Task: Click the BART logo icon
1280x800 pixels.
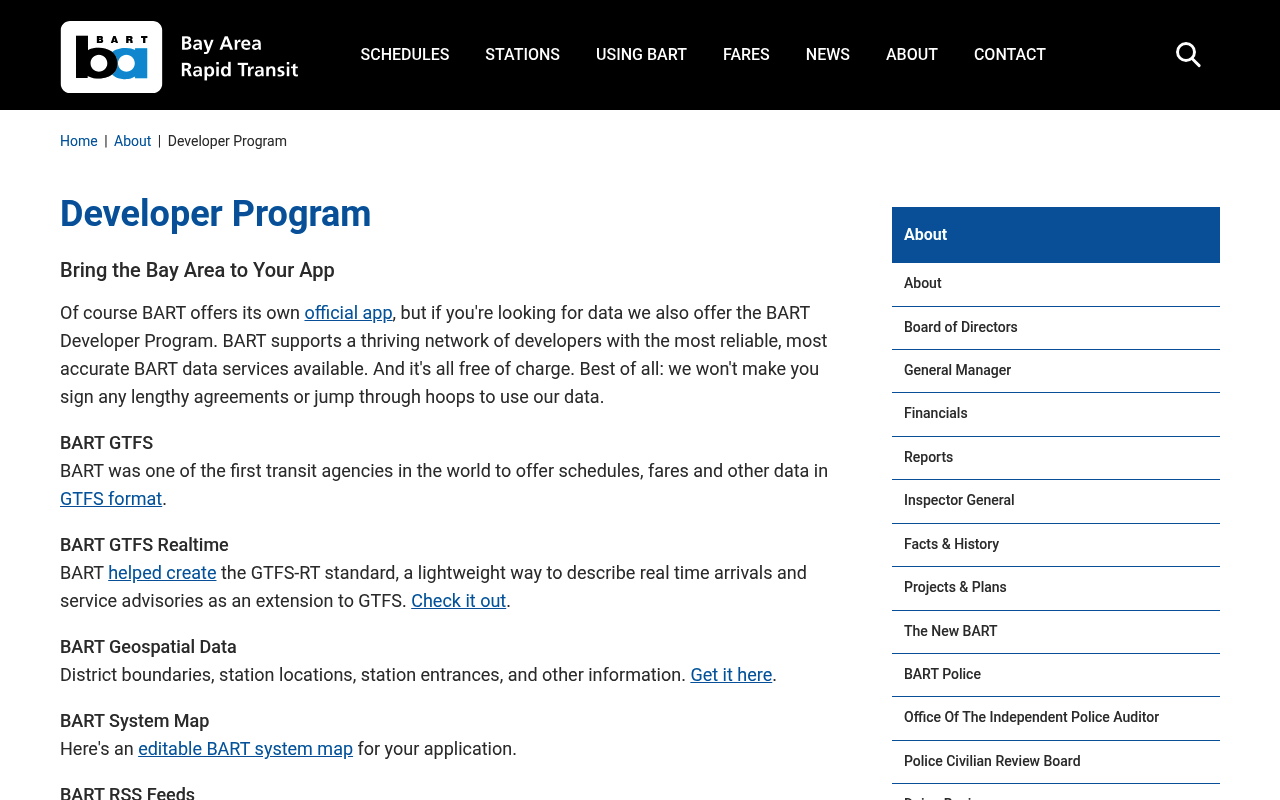Action: tap(111, 57)
